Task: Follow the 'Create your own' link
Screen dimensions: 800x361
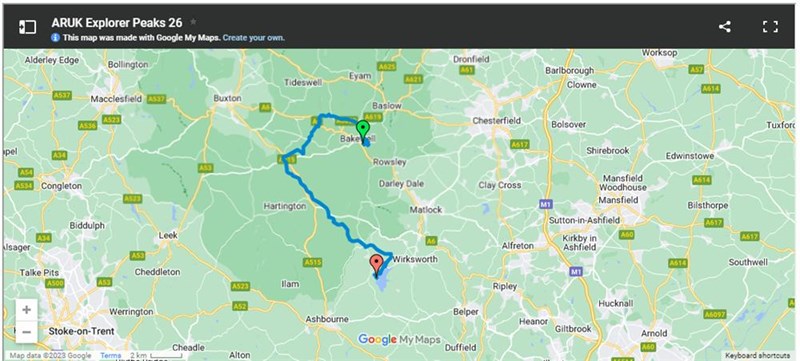Action: (x=254, y=38)
